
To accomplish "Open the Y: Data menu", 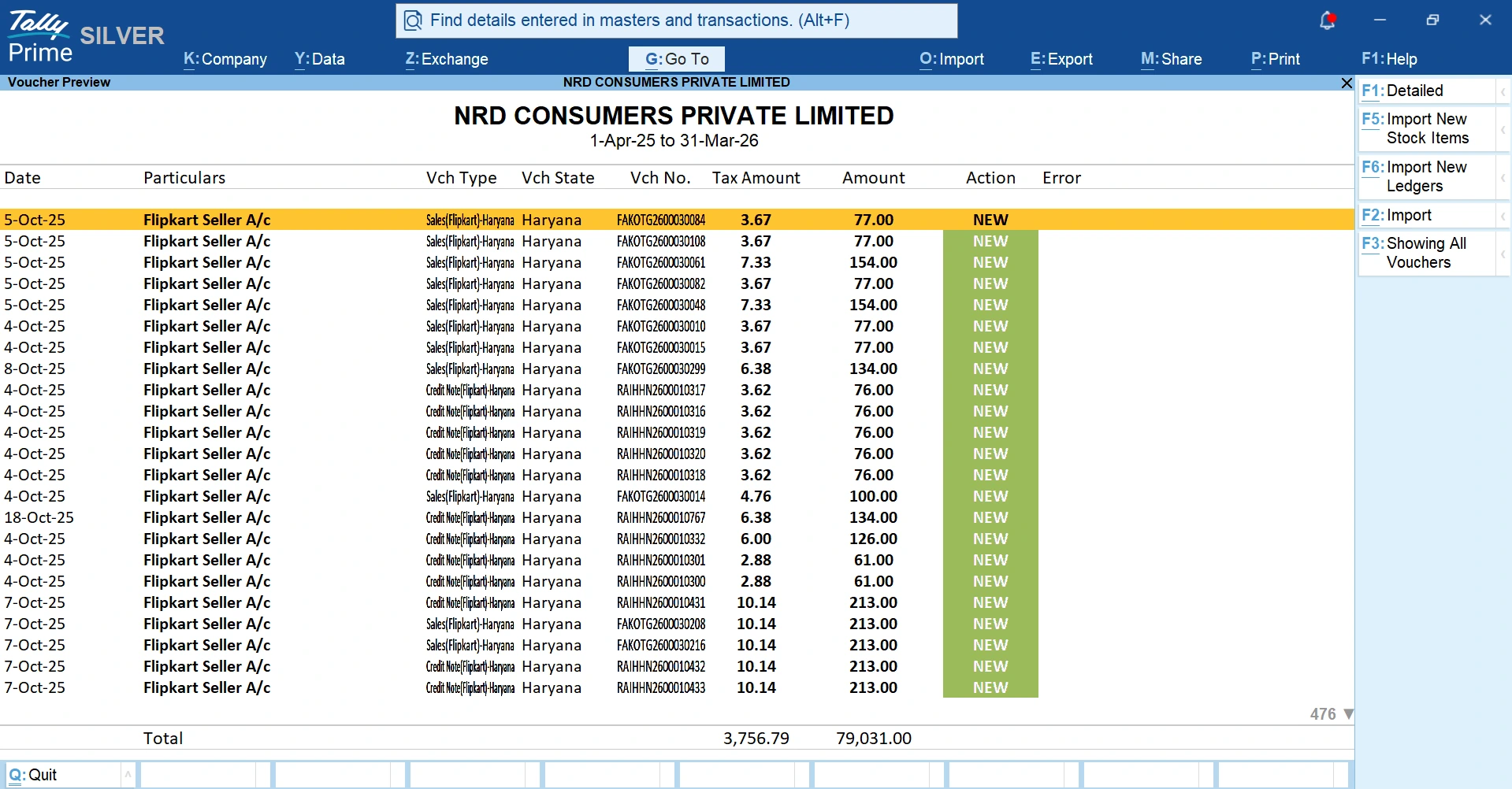I will click(318, 59).
